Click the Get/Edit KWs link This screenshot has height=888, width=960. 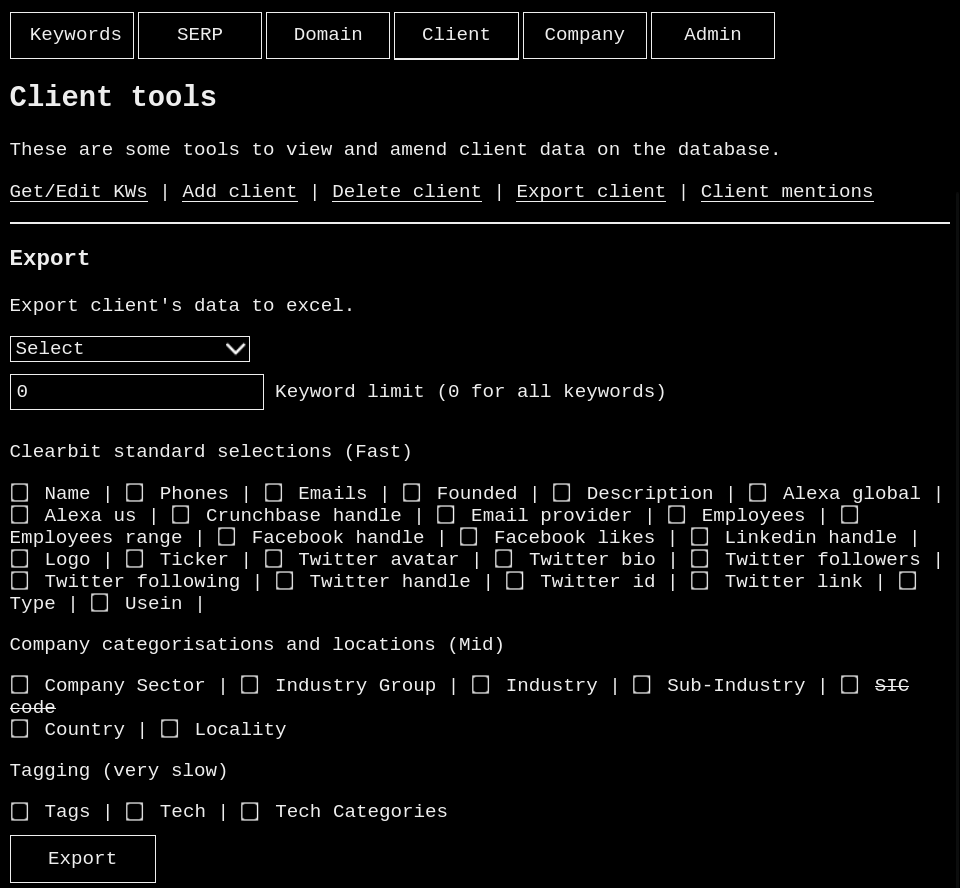(x=78, y=192)
